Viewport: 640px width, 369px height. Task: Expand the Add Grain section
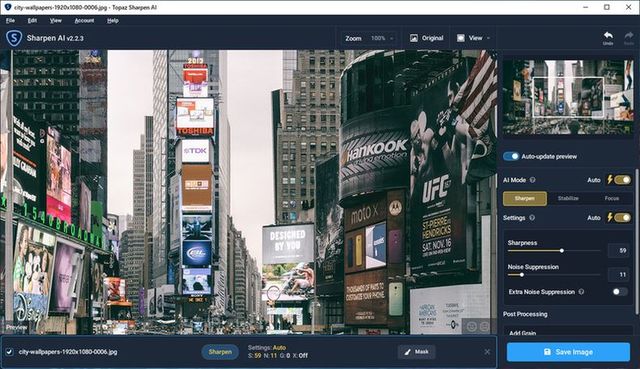[x=568, y=331]
